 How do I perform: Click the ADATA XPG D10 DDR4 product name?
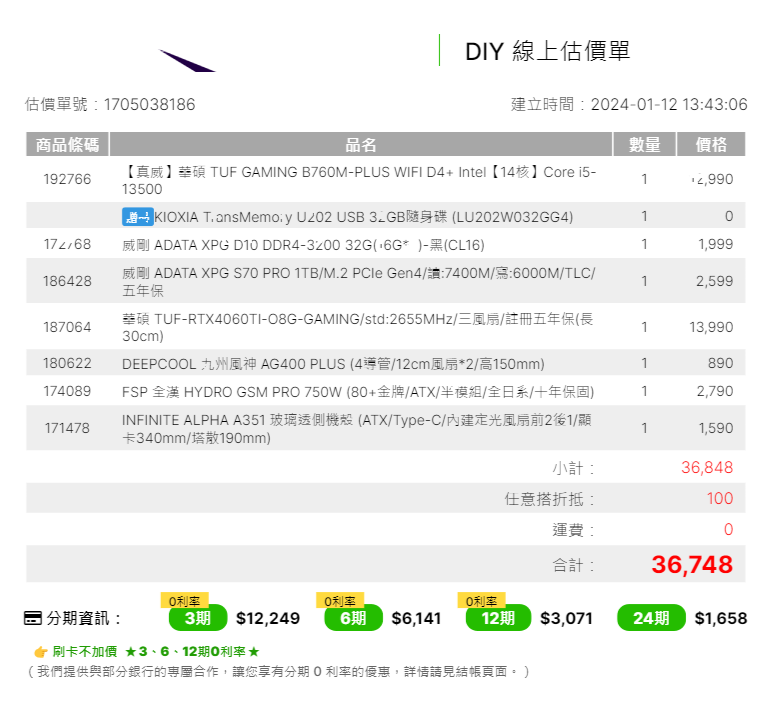coord(303,245)
